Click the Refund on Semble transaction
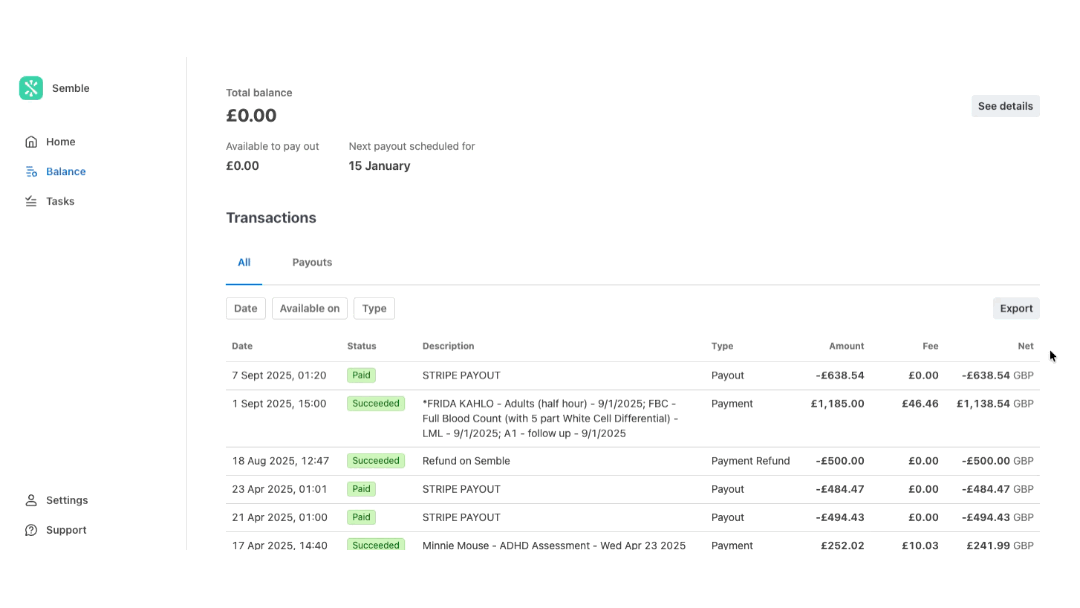 [466, 461]
